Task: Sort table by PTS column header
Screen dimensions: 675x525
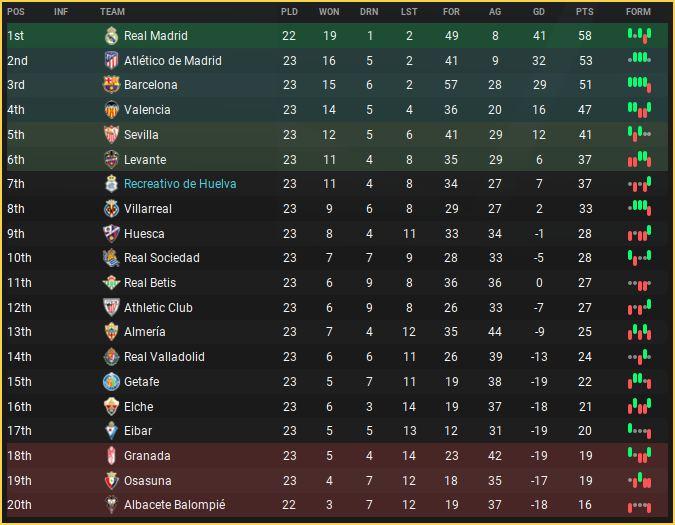Action: click(x=585, y=11)
